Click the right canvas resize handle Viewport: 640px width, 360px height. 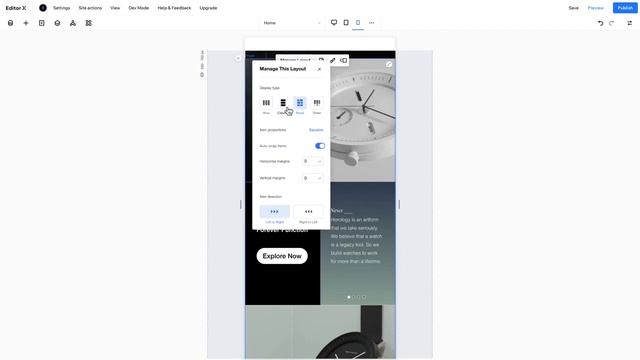(x=399, y=204)
